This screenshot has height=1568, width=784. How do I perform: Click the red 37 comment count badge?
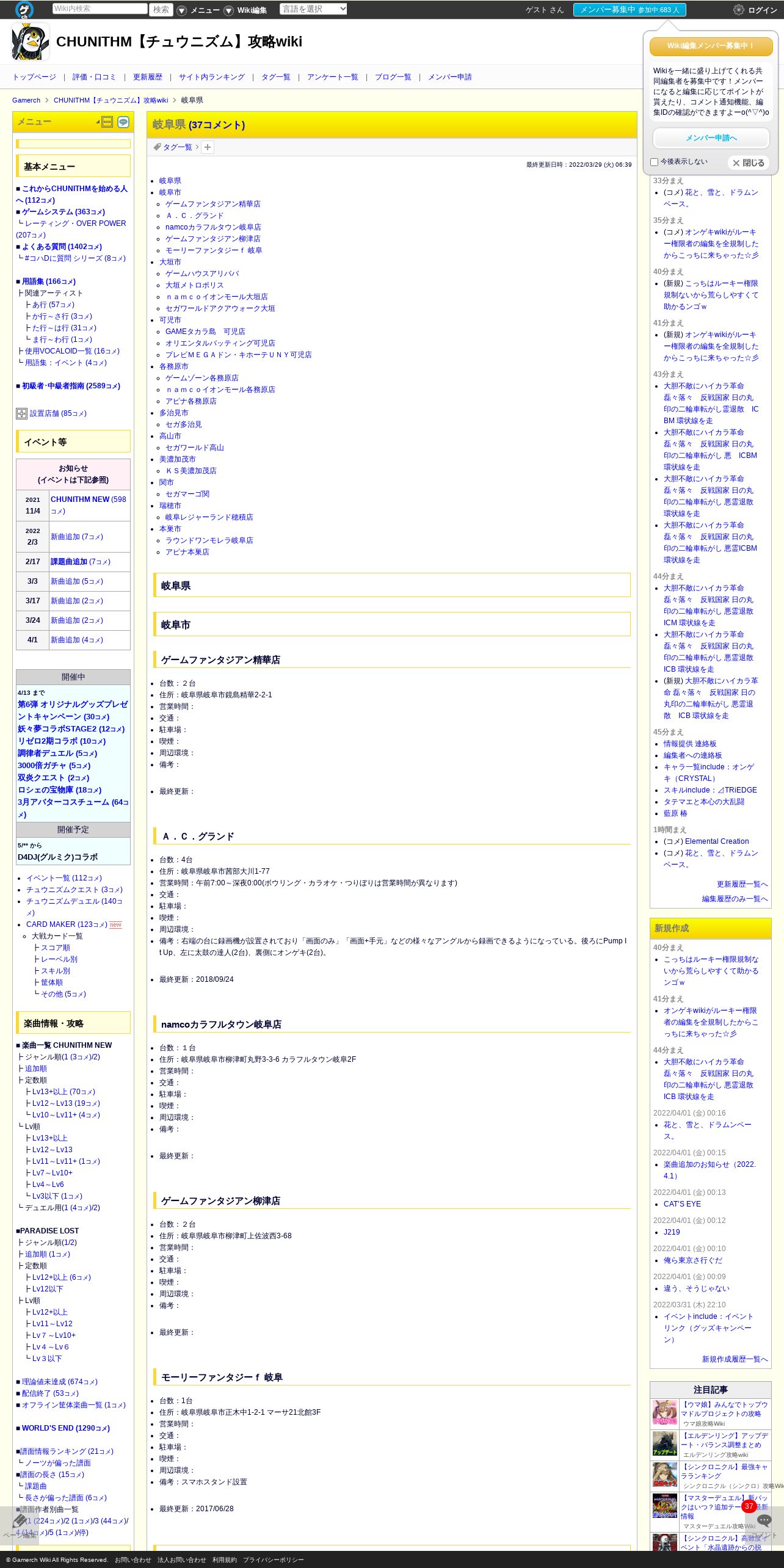[x=749, y=1506]
